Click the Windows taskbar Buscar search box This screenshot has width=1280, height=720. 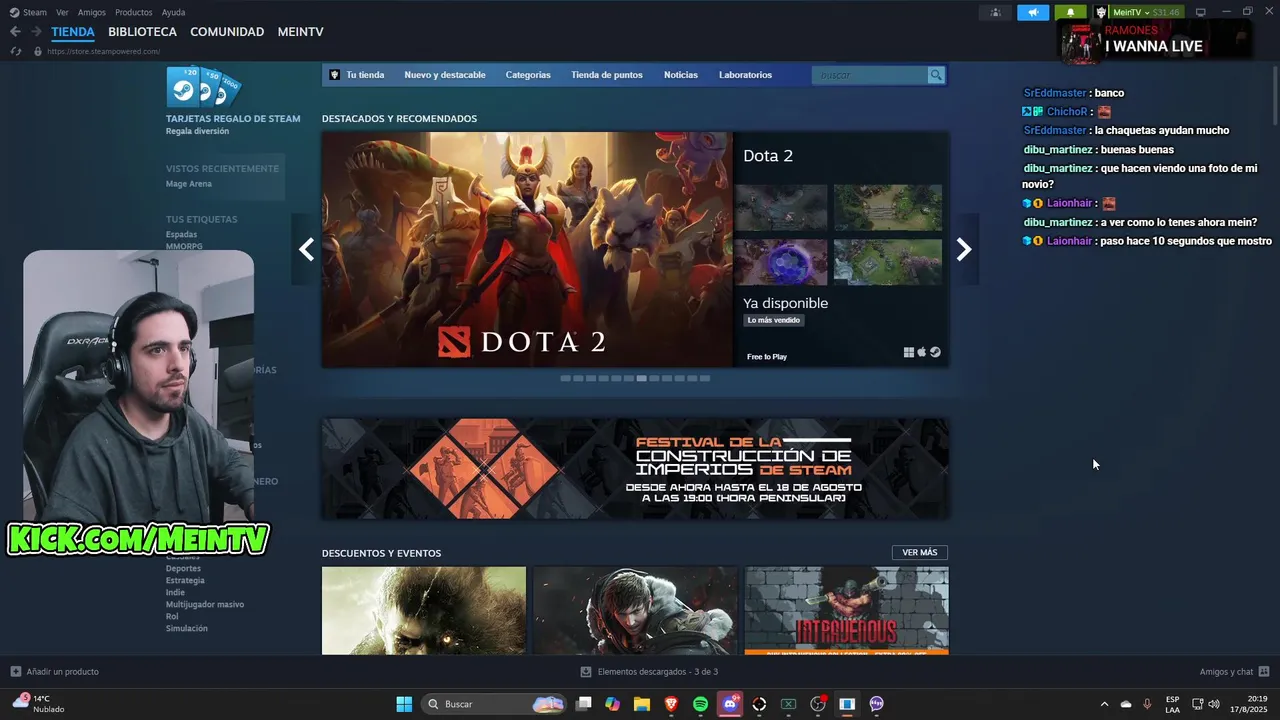pos(494,704)
